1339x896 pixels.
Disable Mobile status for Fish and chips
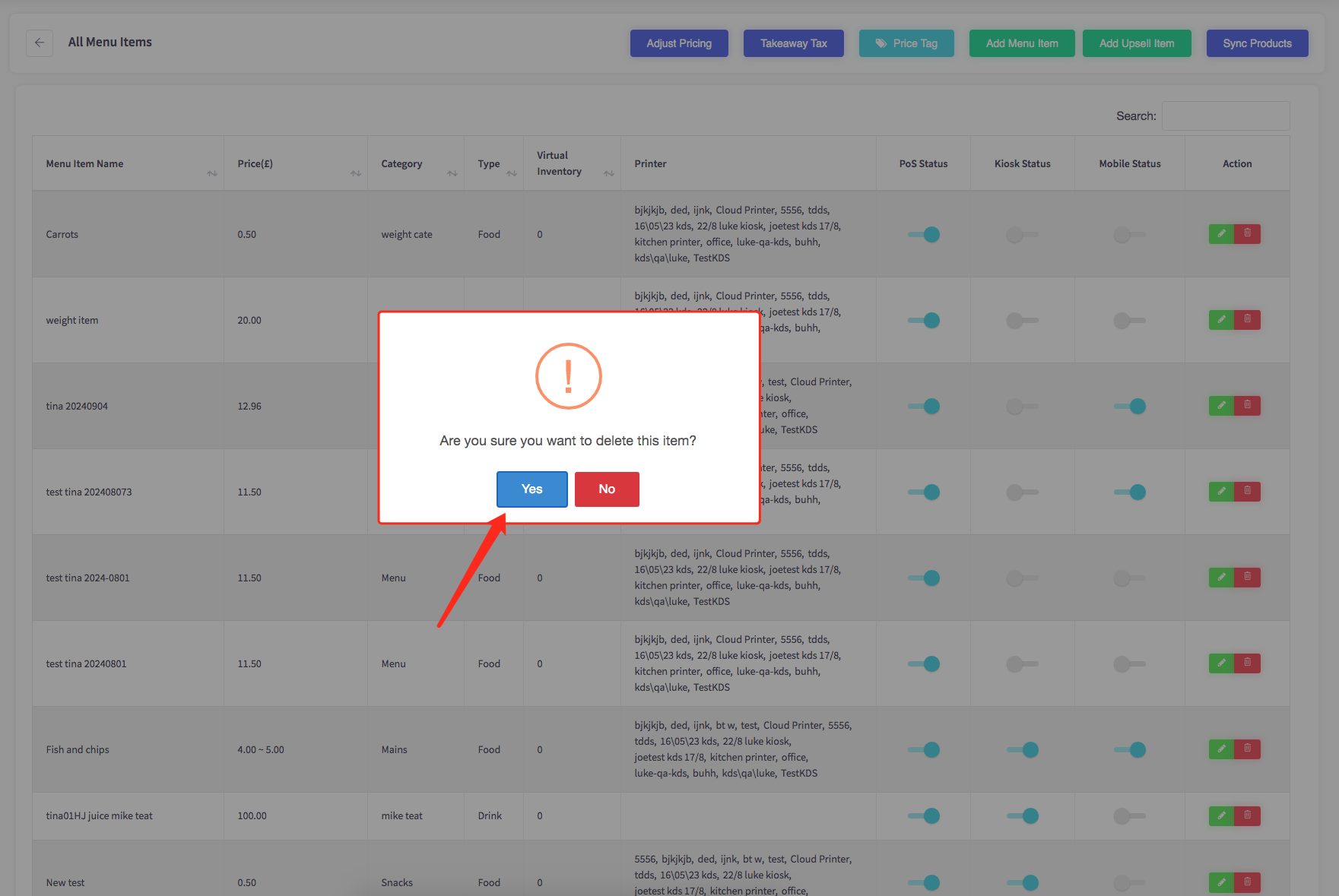pyautogui.click(x=1130, y=750)
